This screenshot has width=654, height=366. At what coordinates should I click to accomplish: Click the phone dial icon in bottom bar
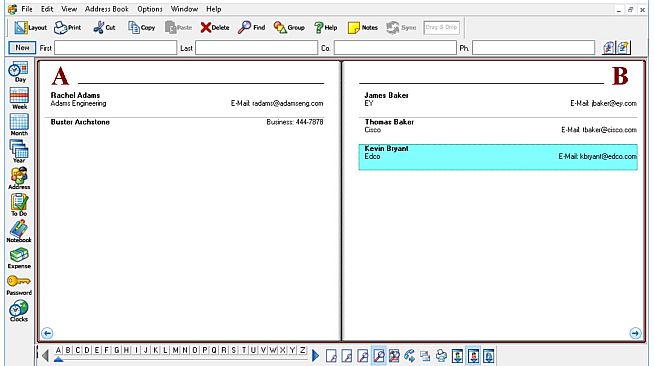point(410,356)
